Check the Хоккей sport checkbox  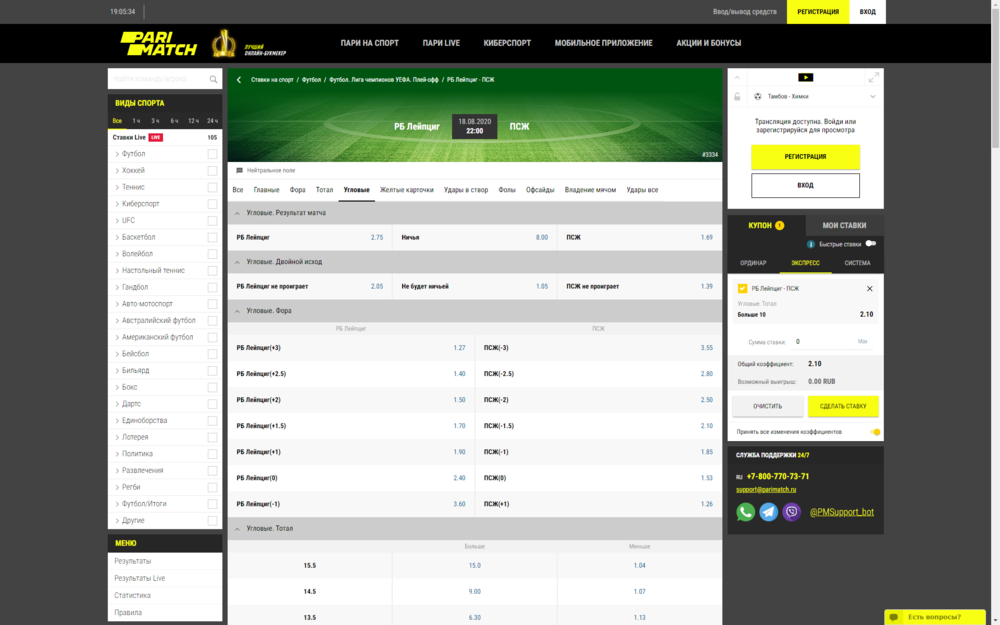coord(212,171)
